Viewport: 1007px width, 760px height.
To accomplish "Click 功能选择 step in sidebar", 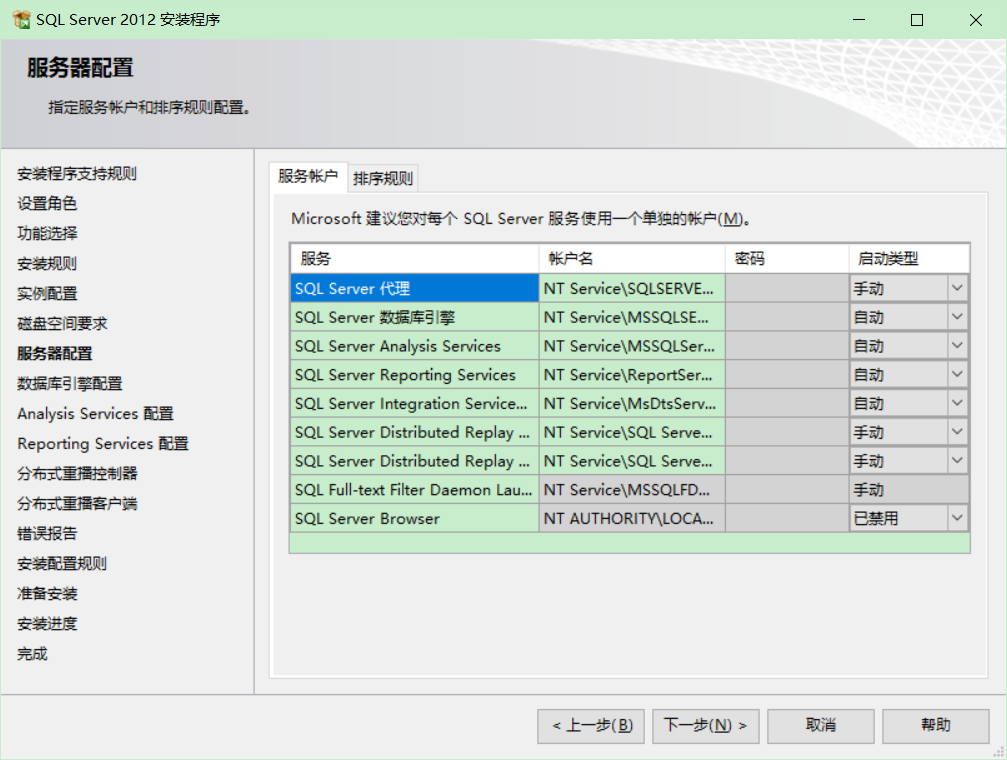I will pyautogui.click(x=47, y=233).
